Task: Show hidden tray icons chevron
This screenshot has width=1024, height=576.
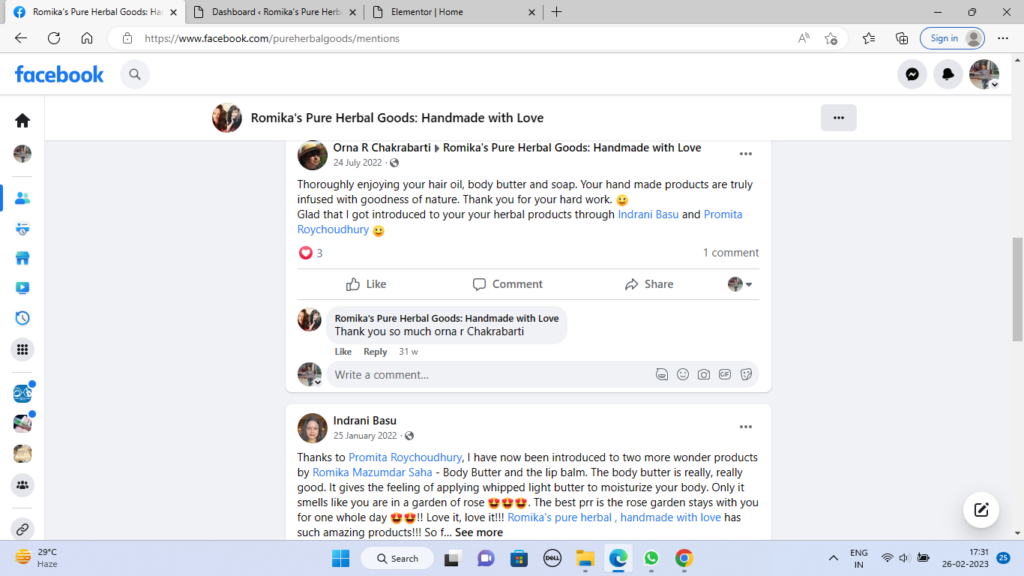Action: click(833, 558)
